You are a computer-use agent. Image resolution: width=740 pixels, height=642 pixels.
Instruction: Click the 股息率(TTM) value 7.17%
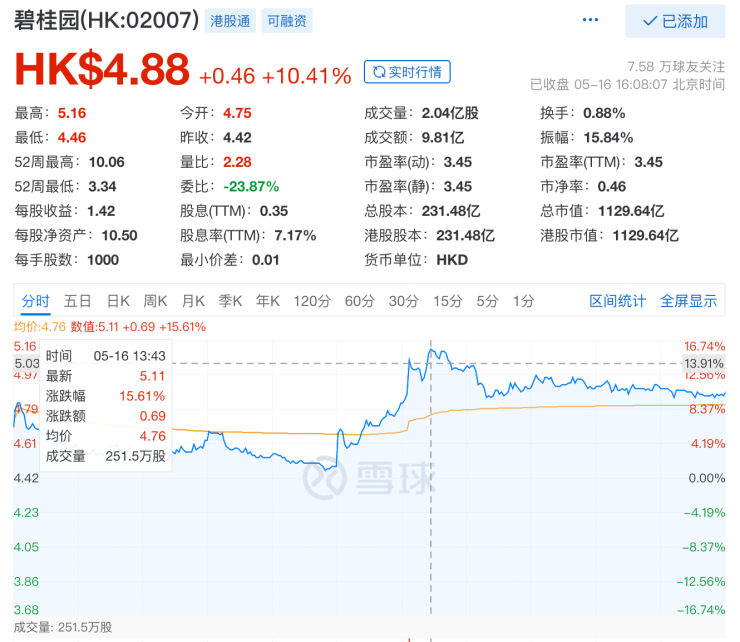point(295,236)
